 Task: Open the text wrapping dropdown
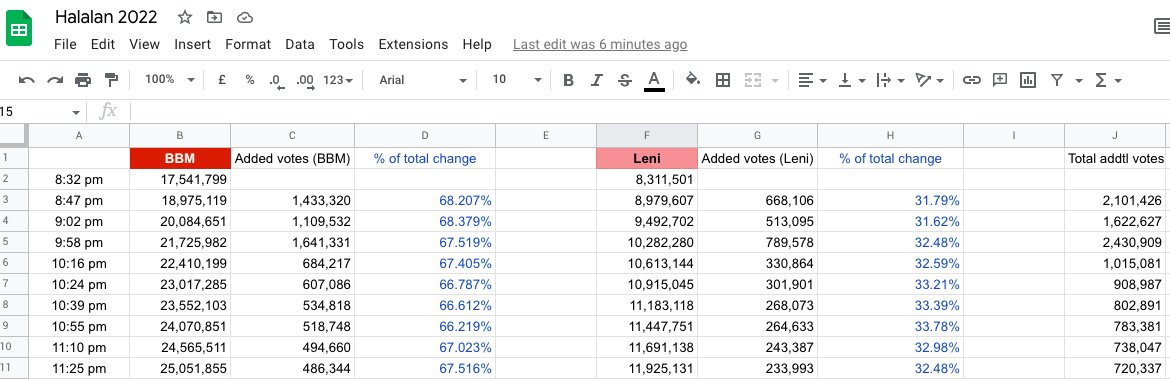click(x=891, y=80)
